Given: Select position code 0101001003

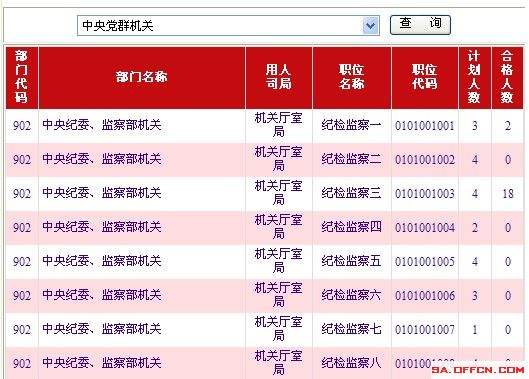Looking at the screenshot, I should pyautogui.click(x=425, y=194).
